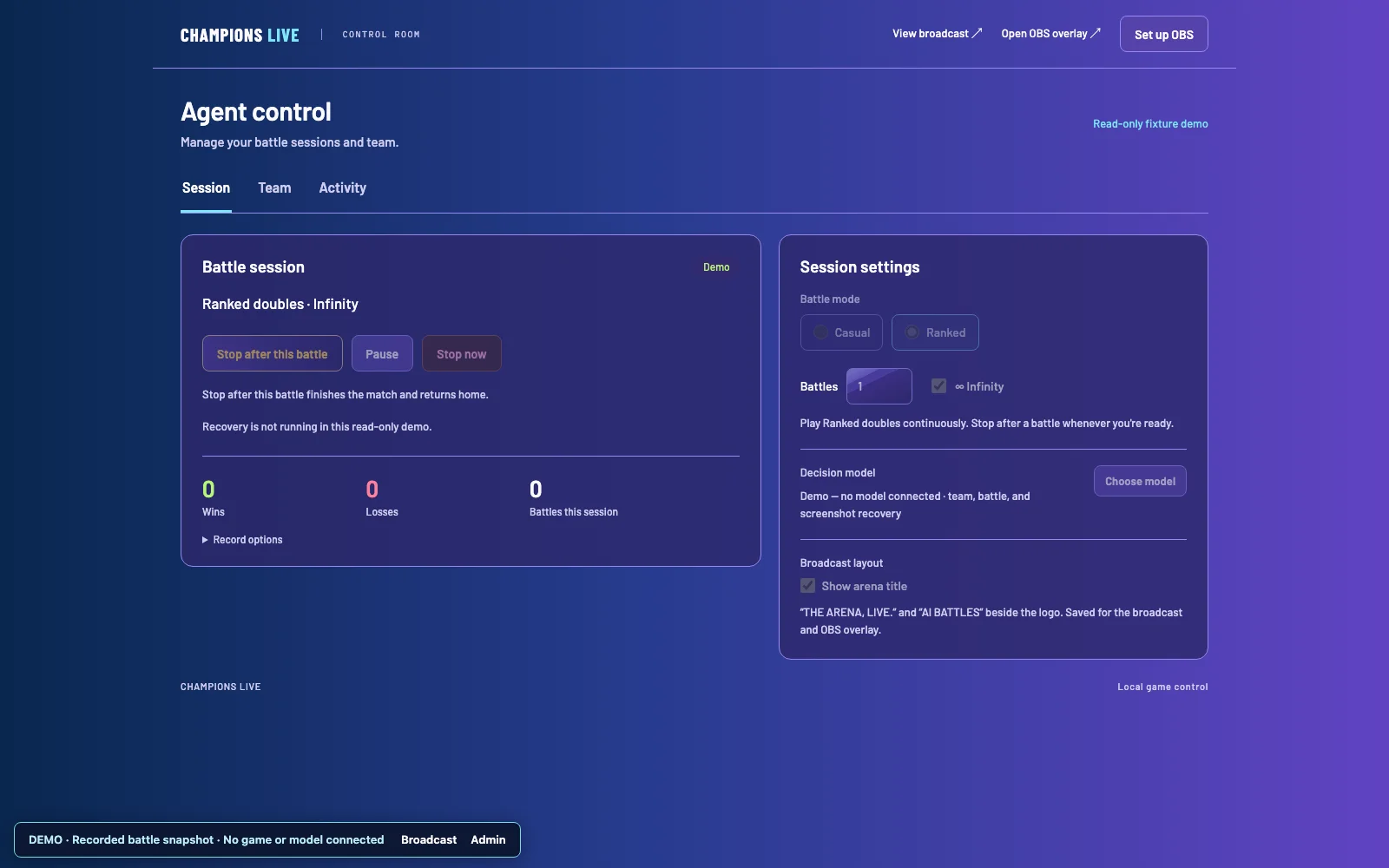Click the CONTROL ROOM header label
This screenshot has width=1389, height=868.
[x=381, y=35]
